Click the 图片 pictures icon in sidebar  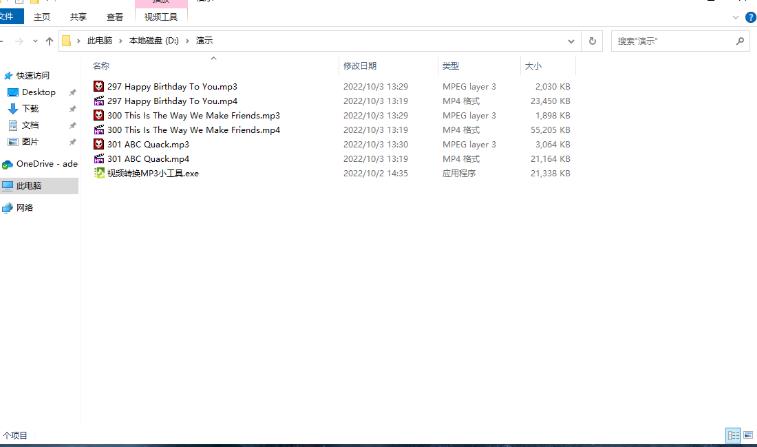click(x=13, y=141)
